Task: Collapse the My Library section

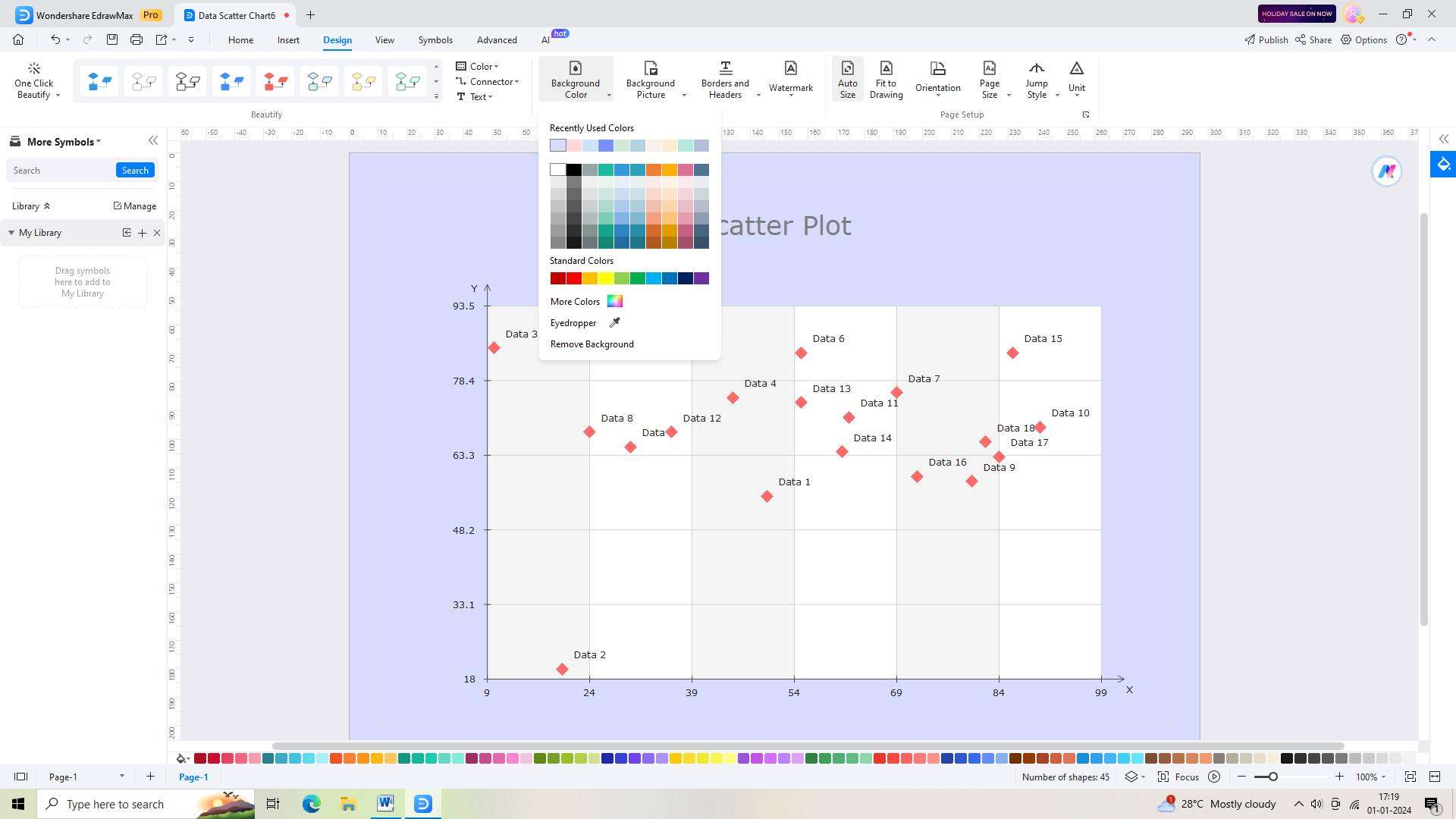Action: [x=11, y=233]
